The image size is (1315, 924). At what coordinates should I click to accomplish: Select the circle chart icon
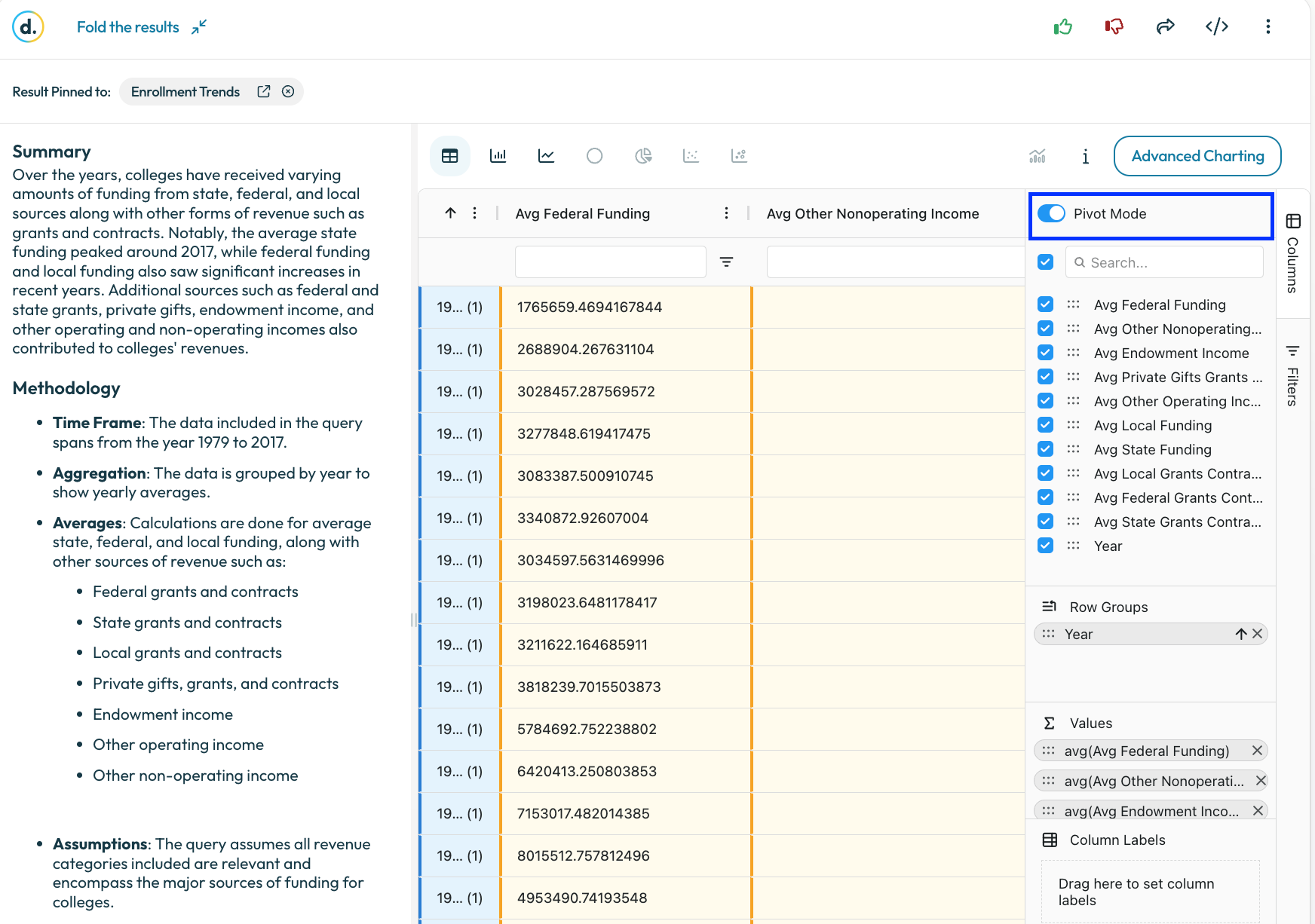click(595, 156)
